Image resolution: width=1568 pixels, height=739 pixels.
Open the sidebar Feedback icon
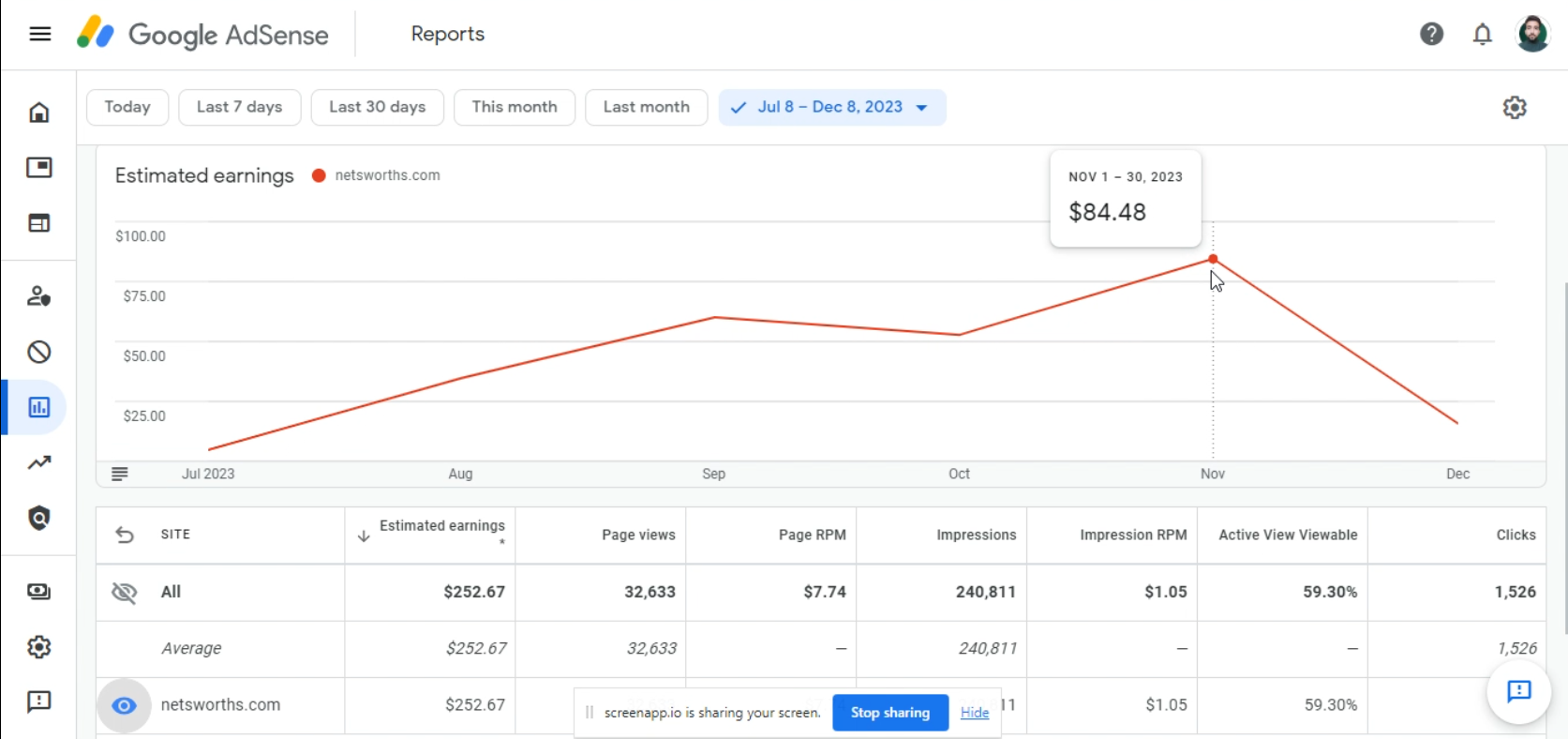click(39, 701)
